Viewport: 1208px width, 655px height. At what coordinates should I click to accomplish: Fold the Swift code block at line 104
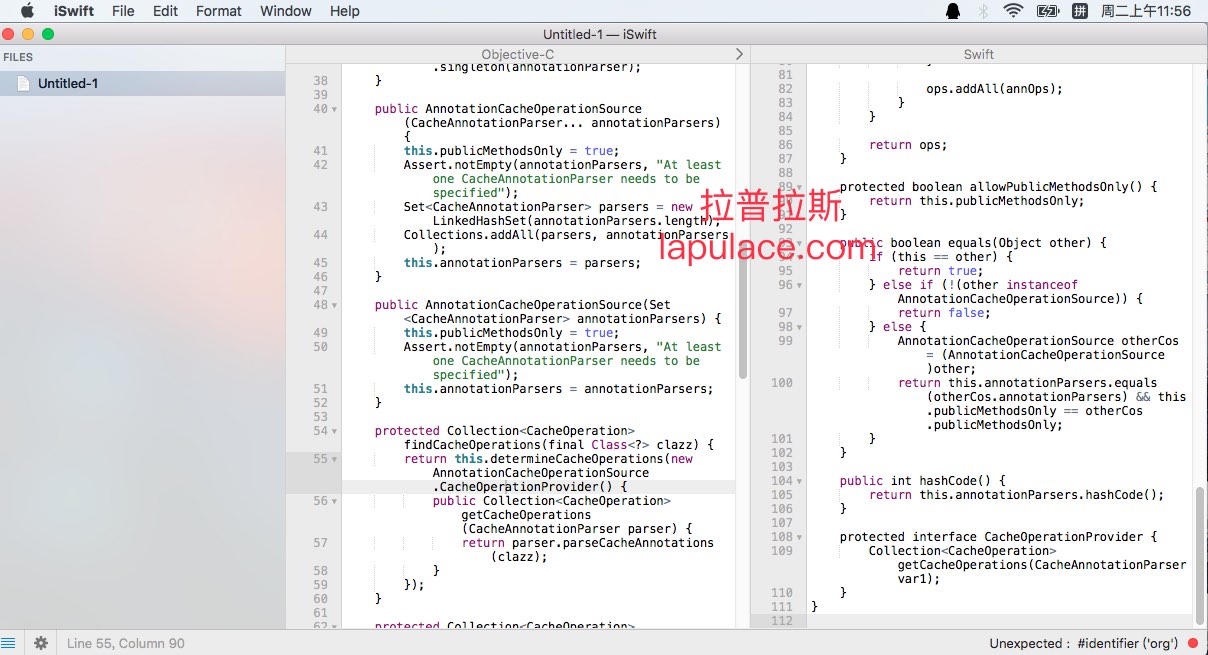coord(799,481)
